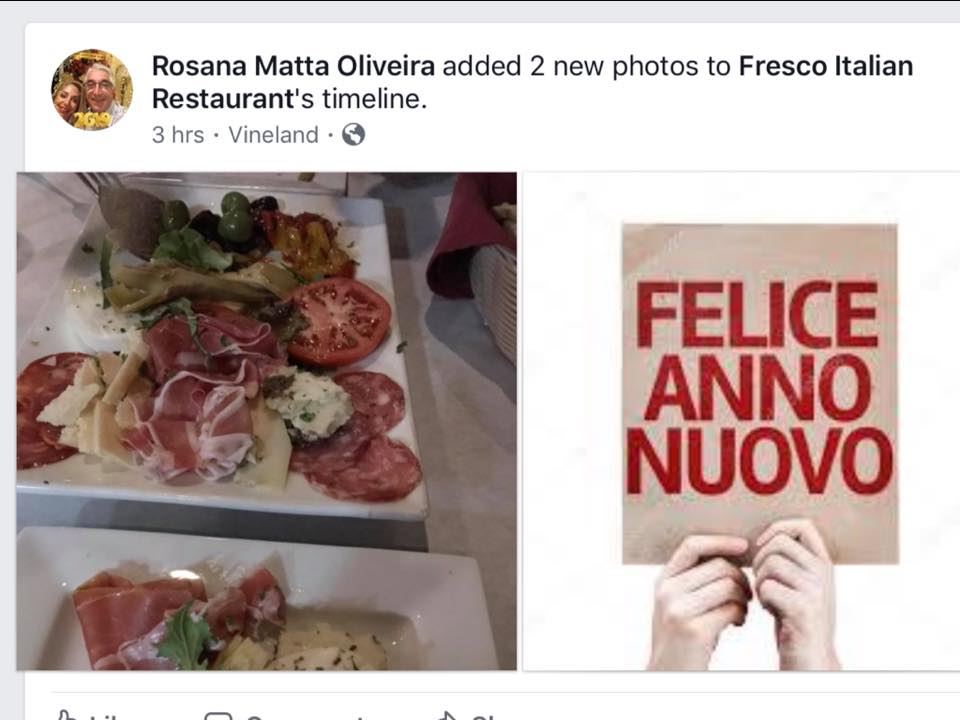960x720 pixels.
Task: Open Rosana Matta Oliveira's profile picture
Action: pos(91,89)
